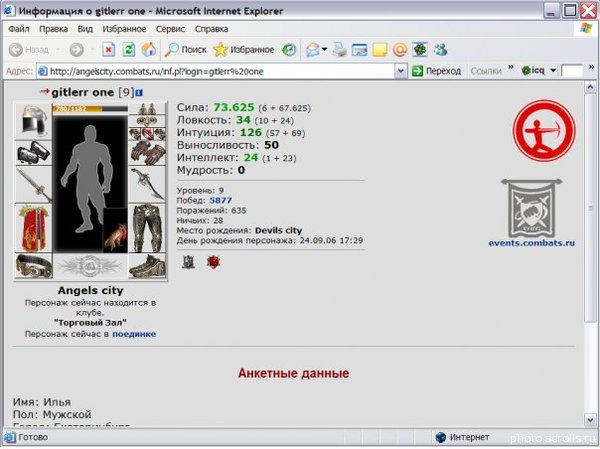Viewport: 600px width, 449px height.
Task: Click the pet creature image
Action: coord(116,230)
